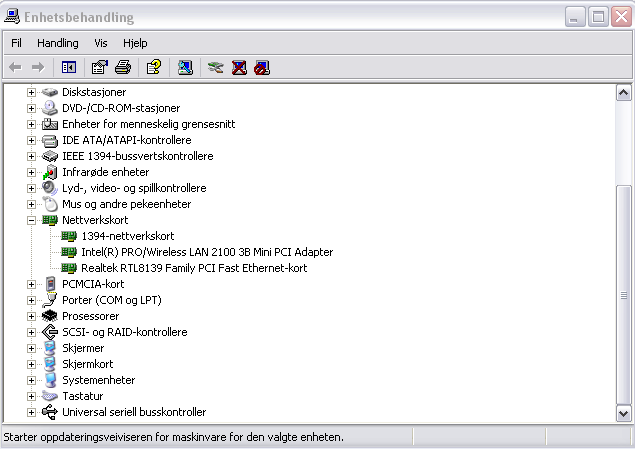Screen dimensions: 635x449
Task: Click the Lyd-, video- og spillkontrollere speaker icon
Action: click(50, 188)
